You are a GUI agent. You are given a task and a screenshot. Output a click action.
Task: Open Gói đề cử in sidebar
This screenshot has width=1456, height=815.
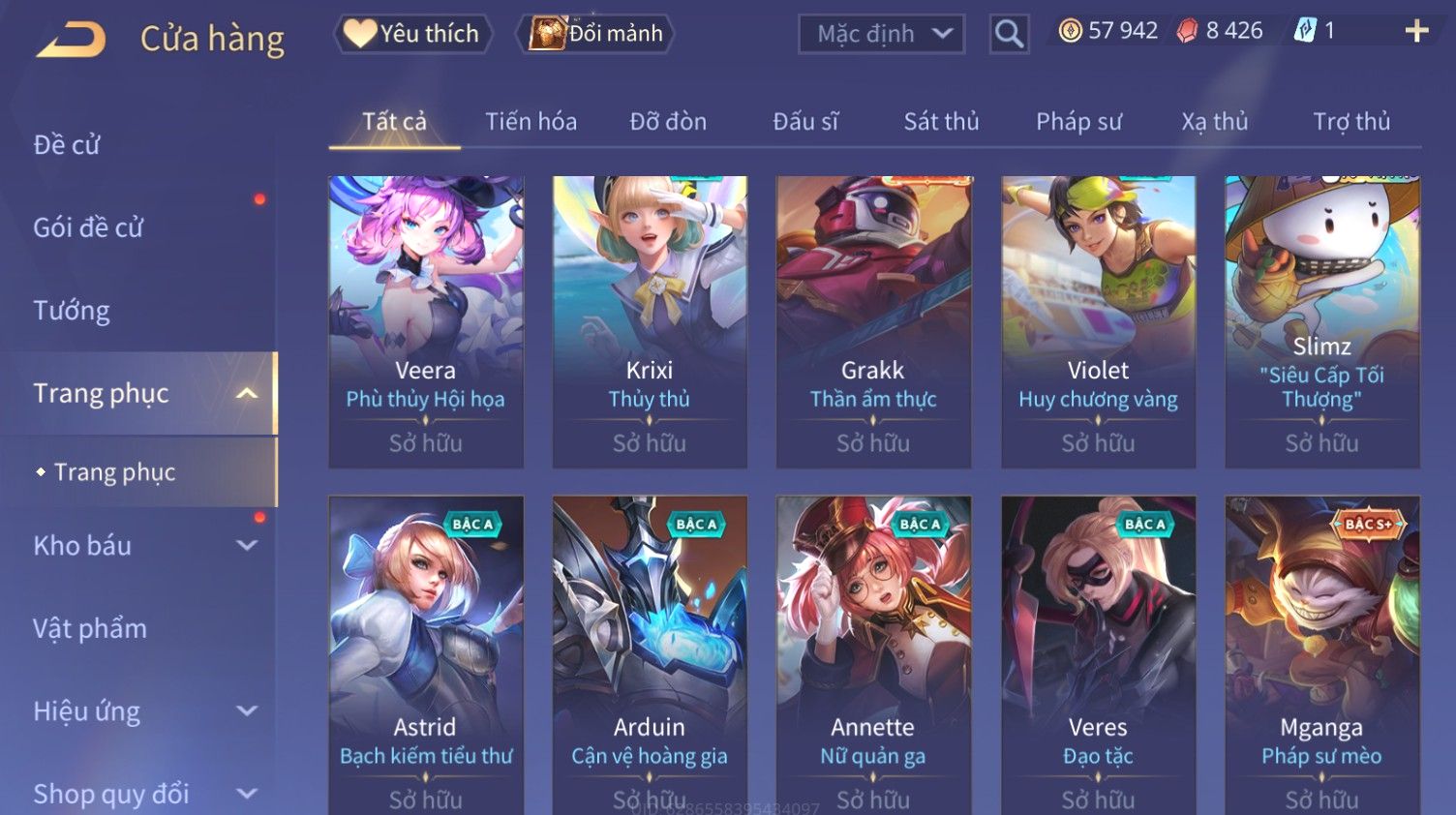[88, 227]
